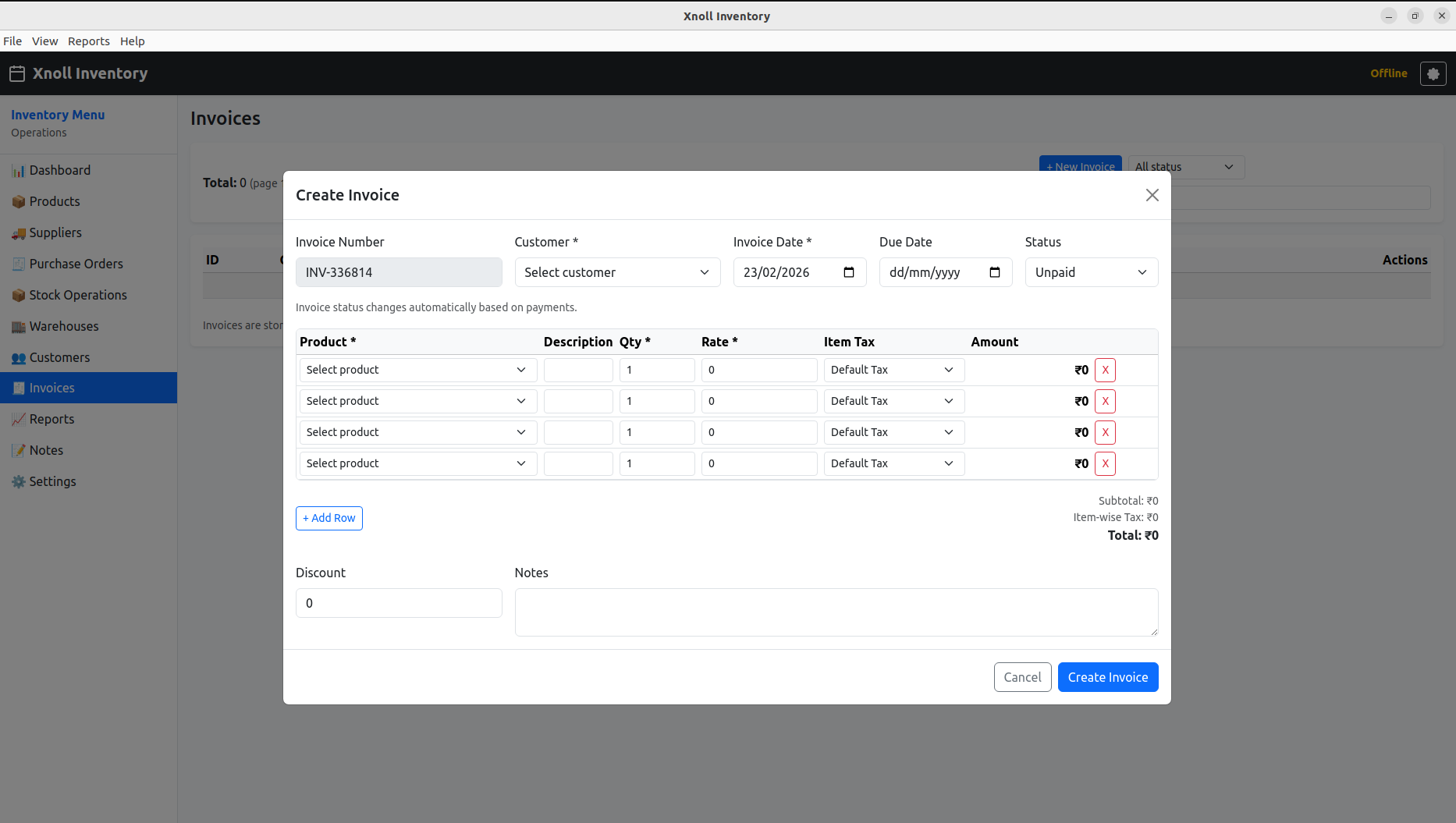Open the Suppliers section
The height and width of the screenshot is (823, 1456).
(55, 232)
